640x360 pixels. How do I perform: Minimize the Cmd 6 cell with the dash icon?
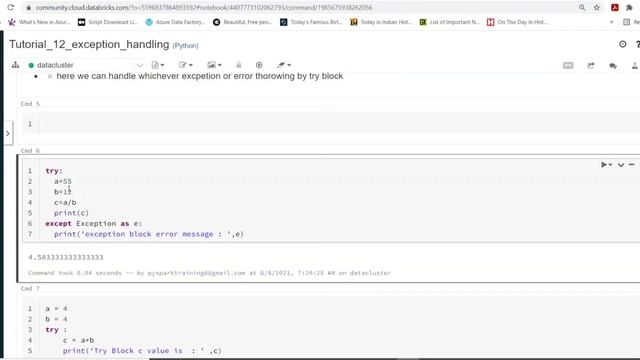click(631, 164)
